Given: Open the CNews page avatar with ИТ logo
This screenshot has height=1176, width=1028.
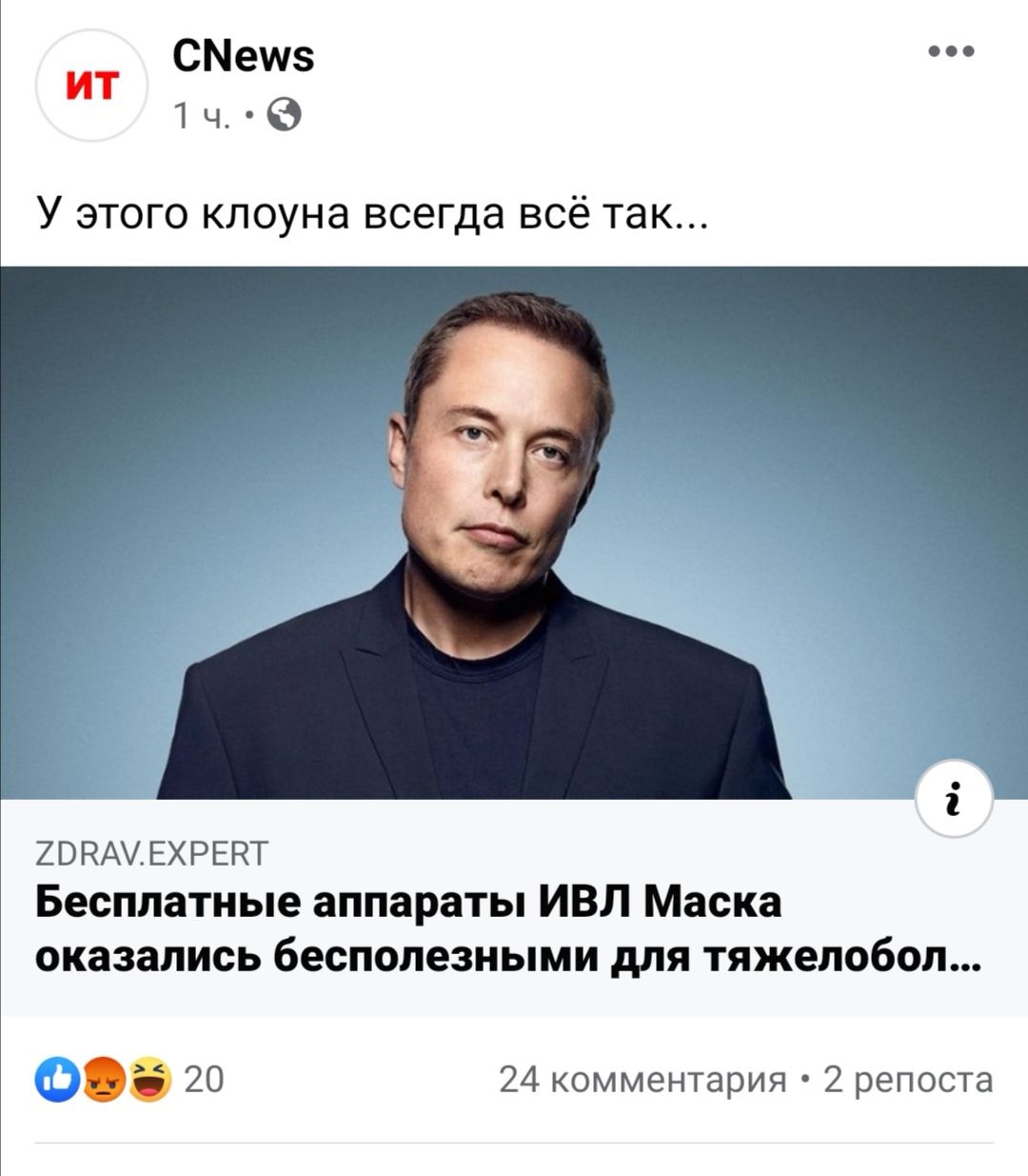Looking at the screenshot, I should pos(91,86).
